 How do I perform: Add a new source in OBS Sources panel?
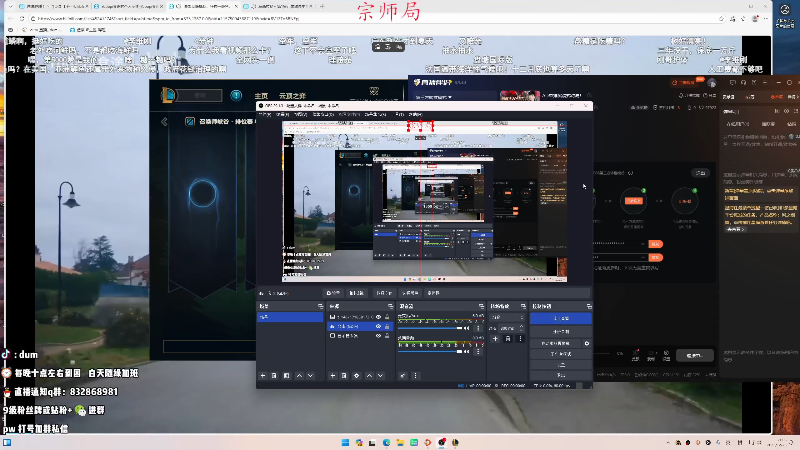pyautogui.click(x=333, y=376)
